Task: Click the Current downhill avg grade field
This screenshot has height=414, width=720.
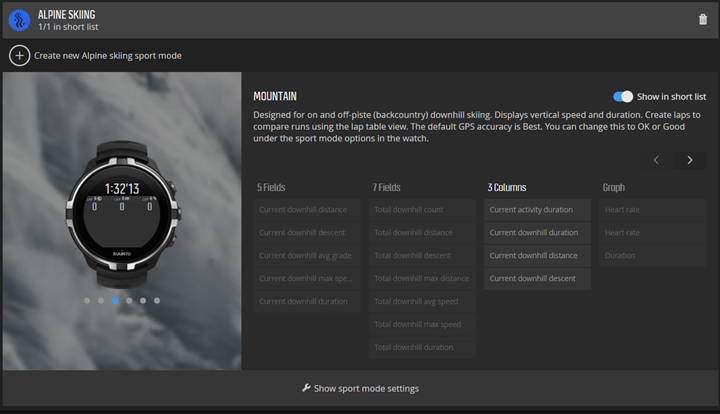Action: [307, 256]
